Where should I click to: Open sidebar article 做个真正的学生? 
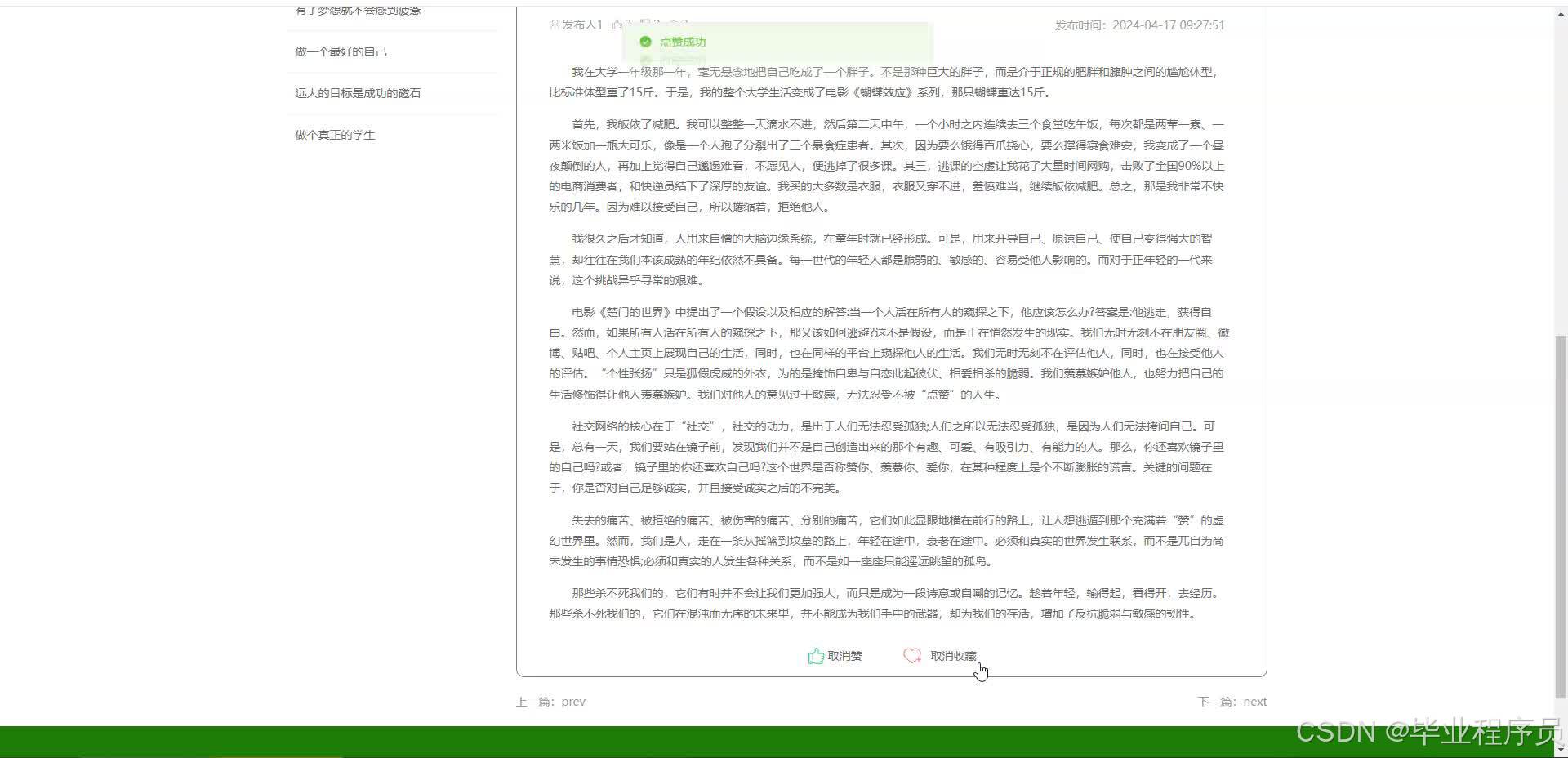335,135
